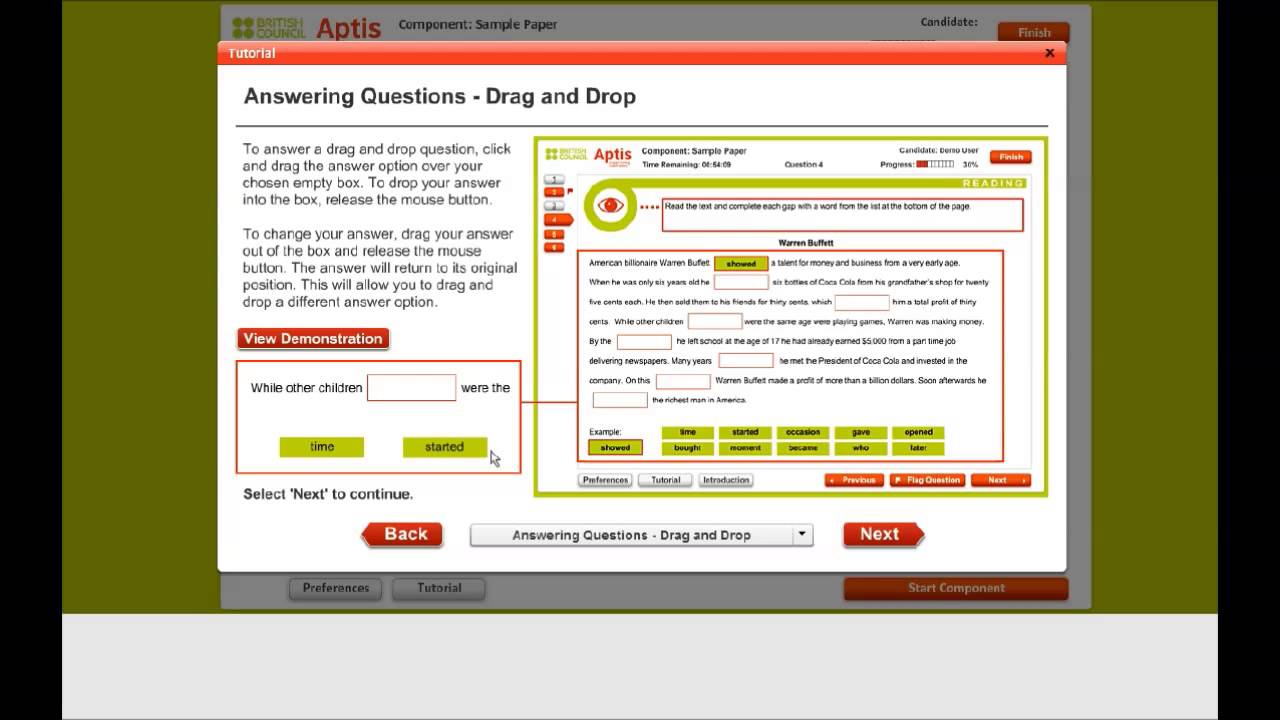Click the 'Answering Questions - Drag and Drop' heading
This screenshot has width=1280, height=720.
point(440,97)
